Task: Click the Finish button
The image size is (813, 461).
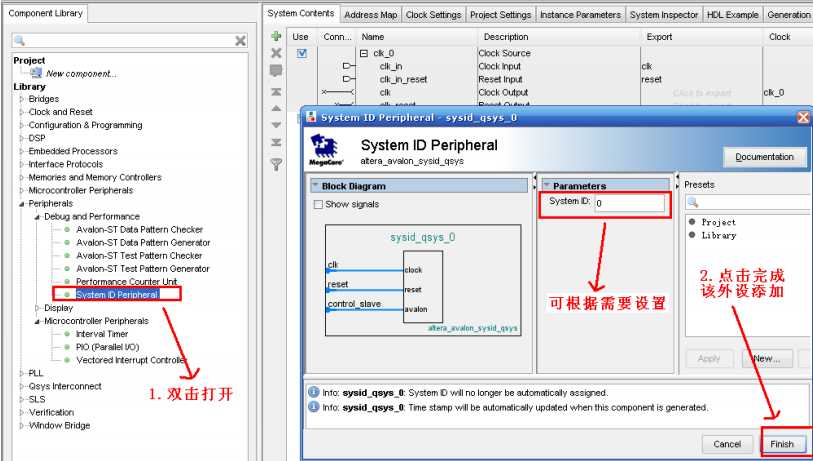Action: coord(782,444)
